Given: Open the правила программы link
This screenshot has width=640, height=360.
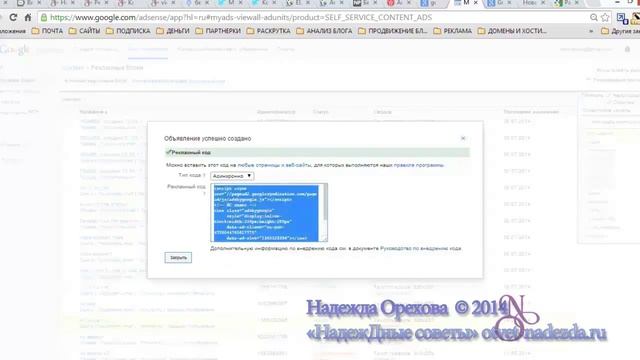Looking at the screenshot, I should (x=419, y=165).
